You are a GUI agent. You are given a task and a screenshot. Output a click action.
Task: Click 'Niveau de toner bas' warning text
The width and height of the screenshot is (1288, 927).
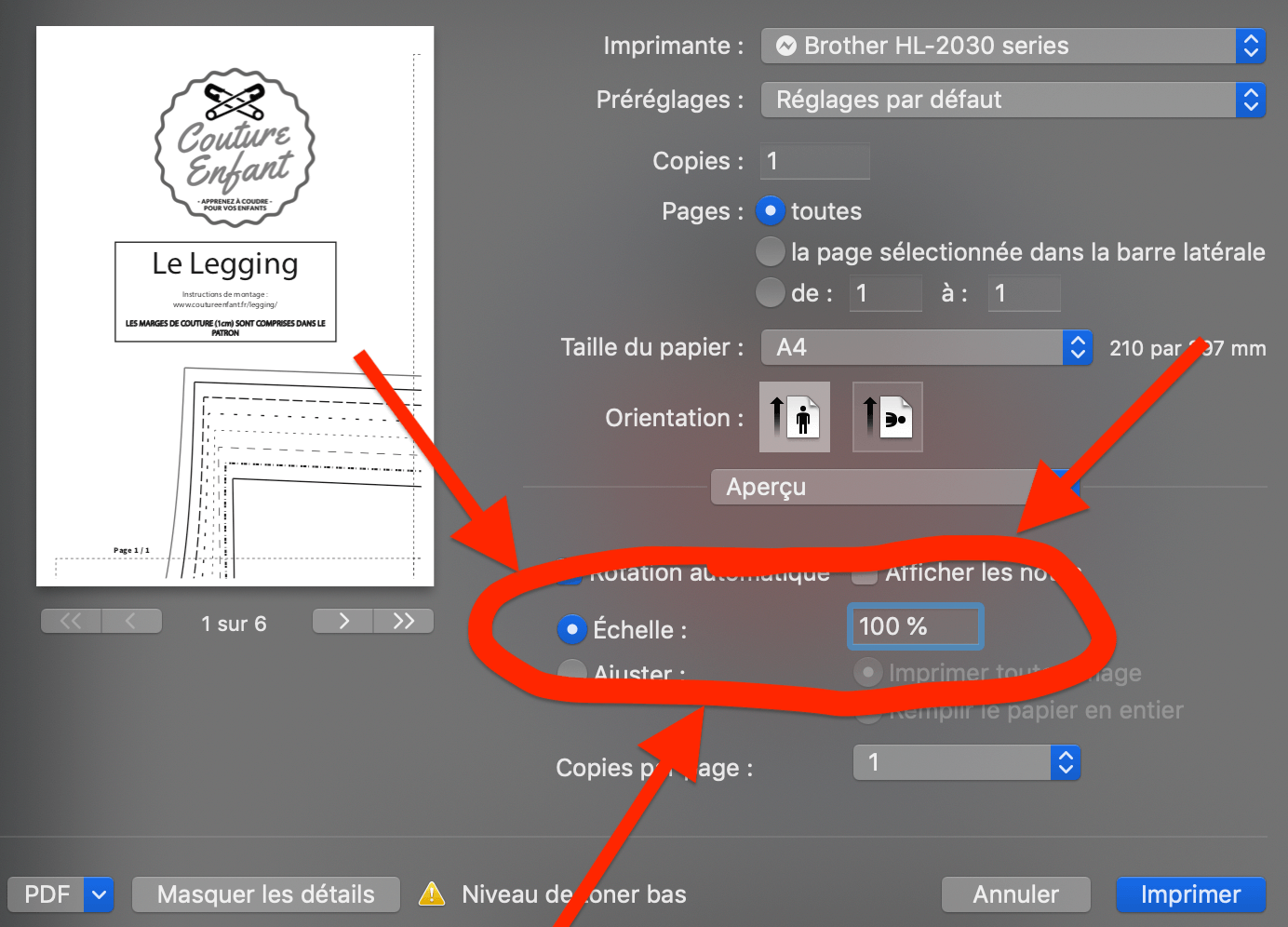pos(574,894)
